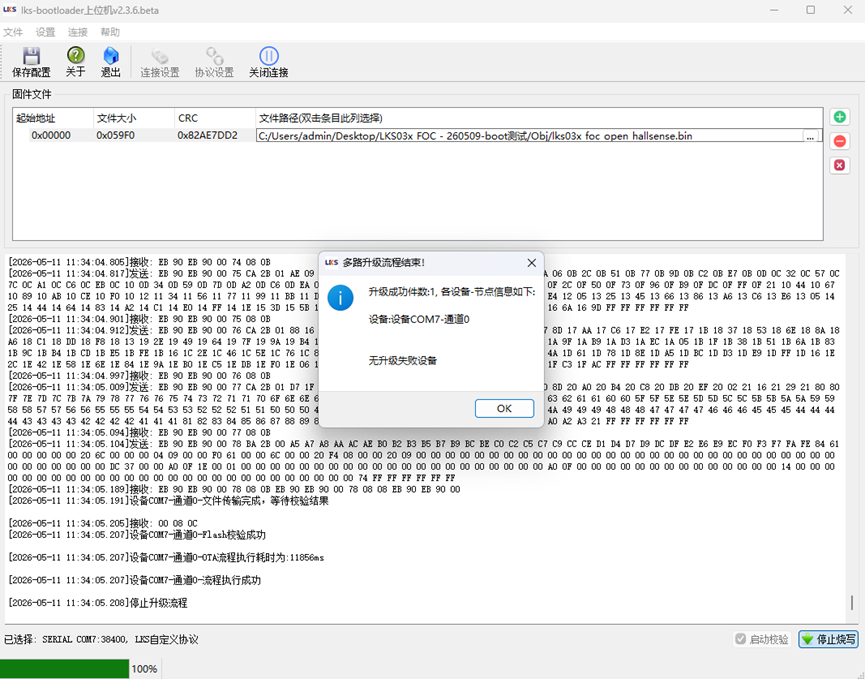
Task: Open the 设置 menu
Action: [45, 32]
